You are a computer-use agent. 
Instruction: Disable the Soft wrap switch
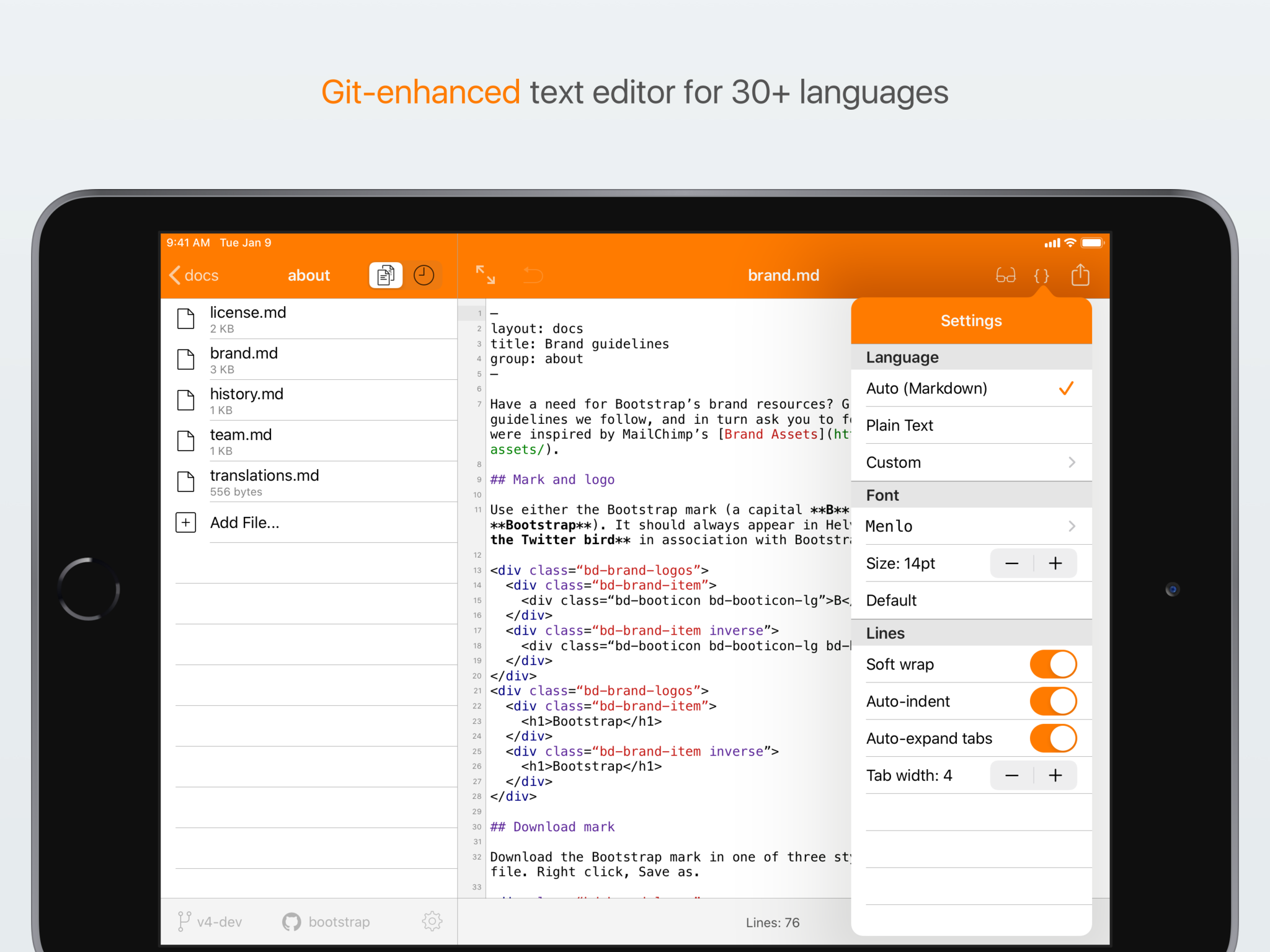1052,664
